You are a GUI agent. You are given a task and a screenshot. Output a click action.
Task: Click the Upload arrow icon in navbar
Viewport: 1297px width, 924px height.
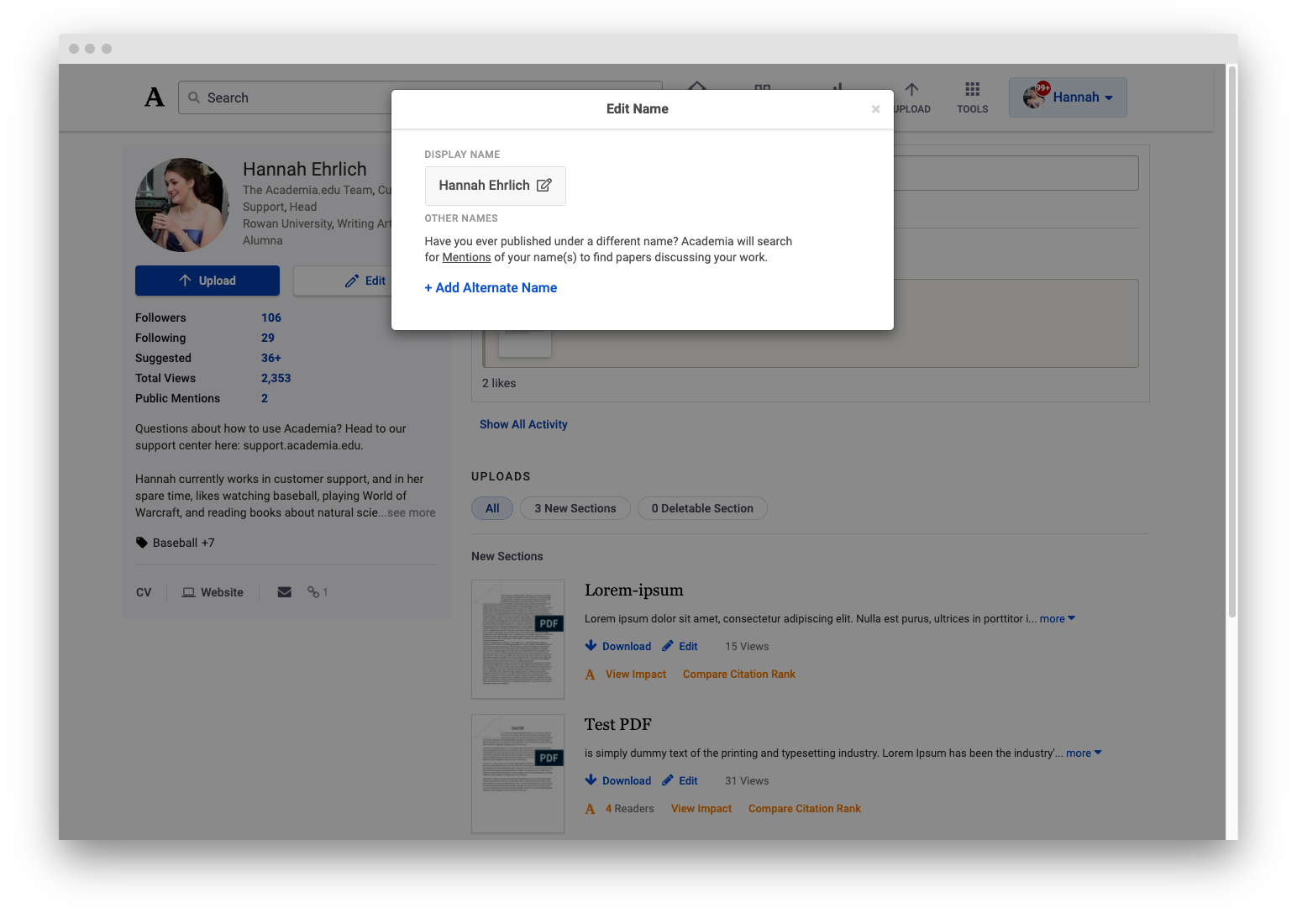[911, 90]
